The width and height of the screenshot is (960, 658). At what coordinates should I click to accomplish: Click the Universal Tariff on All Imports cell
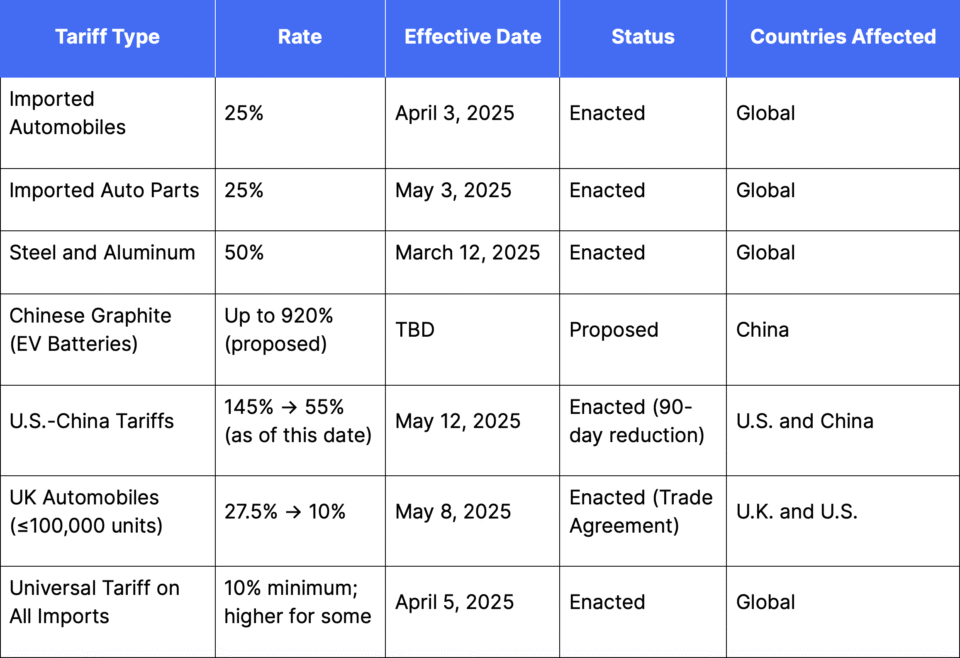tap(108, 612)
